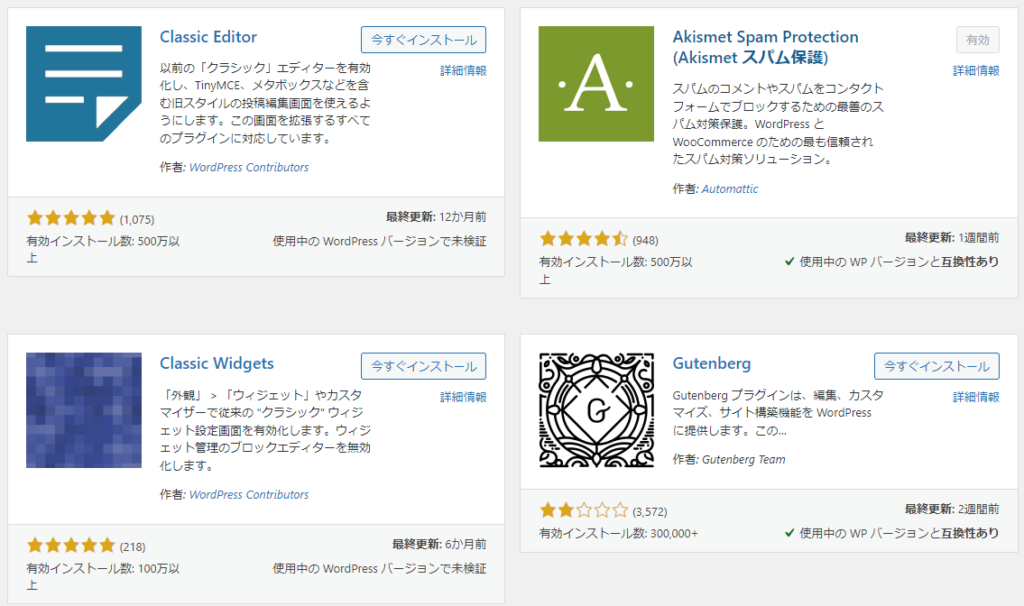Open 詳細情報 for Classic Widgets
This screenshot has width=1024, height=606.
pos(463,397)
